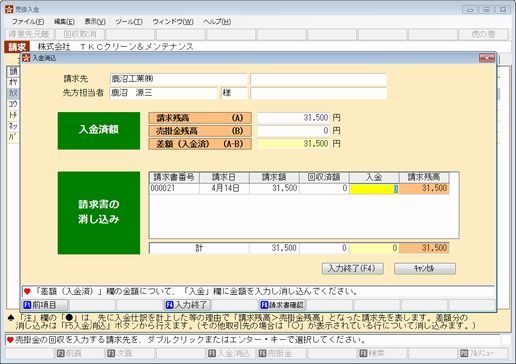Viewport: 516px width, 364px height.
Task: Open the ファイル(F) menu
Action: pos(28,22)
